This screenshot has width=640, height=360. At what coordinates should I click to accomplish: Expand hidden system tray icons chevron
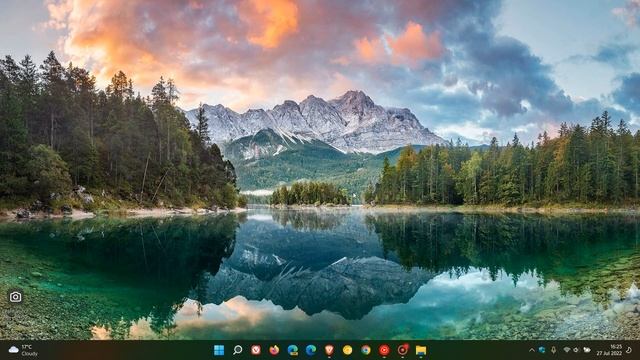tap(531, 350)
